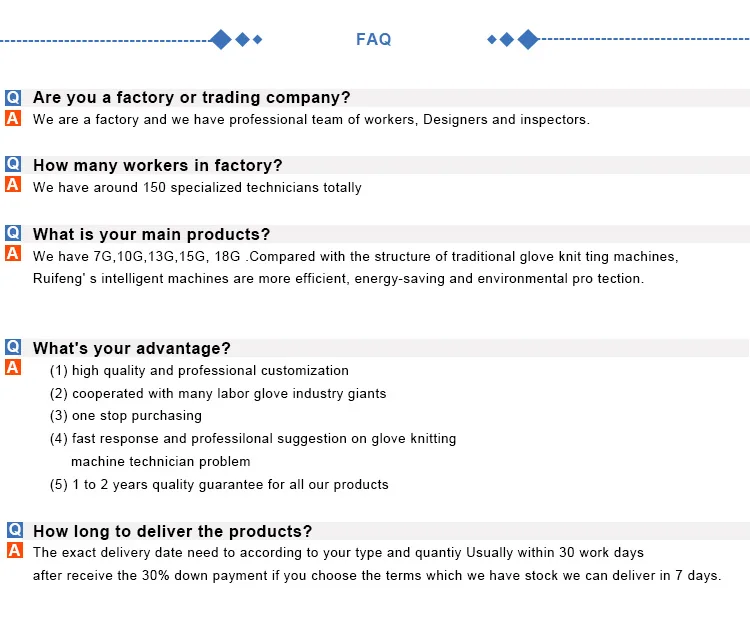Select the "Are you a factory or trading company?" heading
This screenshot has height=635, width=750.
pyautogui.click(x=191, y=98)
